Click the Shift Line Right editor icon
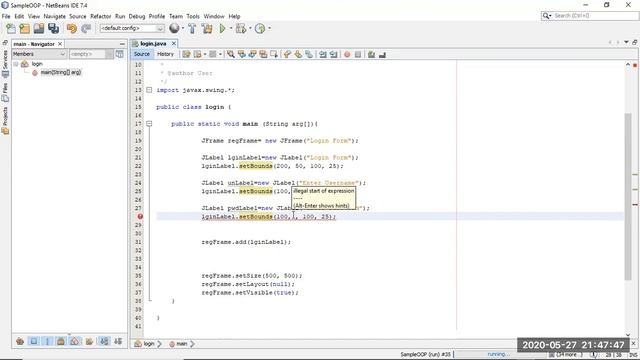 (333, 54)
